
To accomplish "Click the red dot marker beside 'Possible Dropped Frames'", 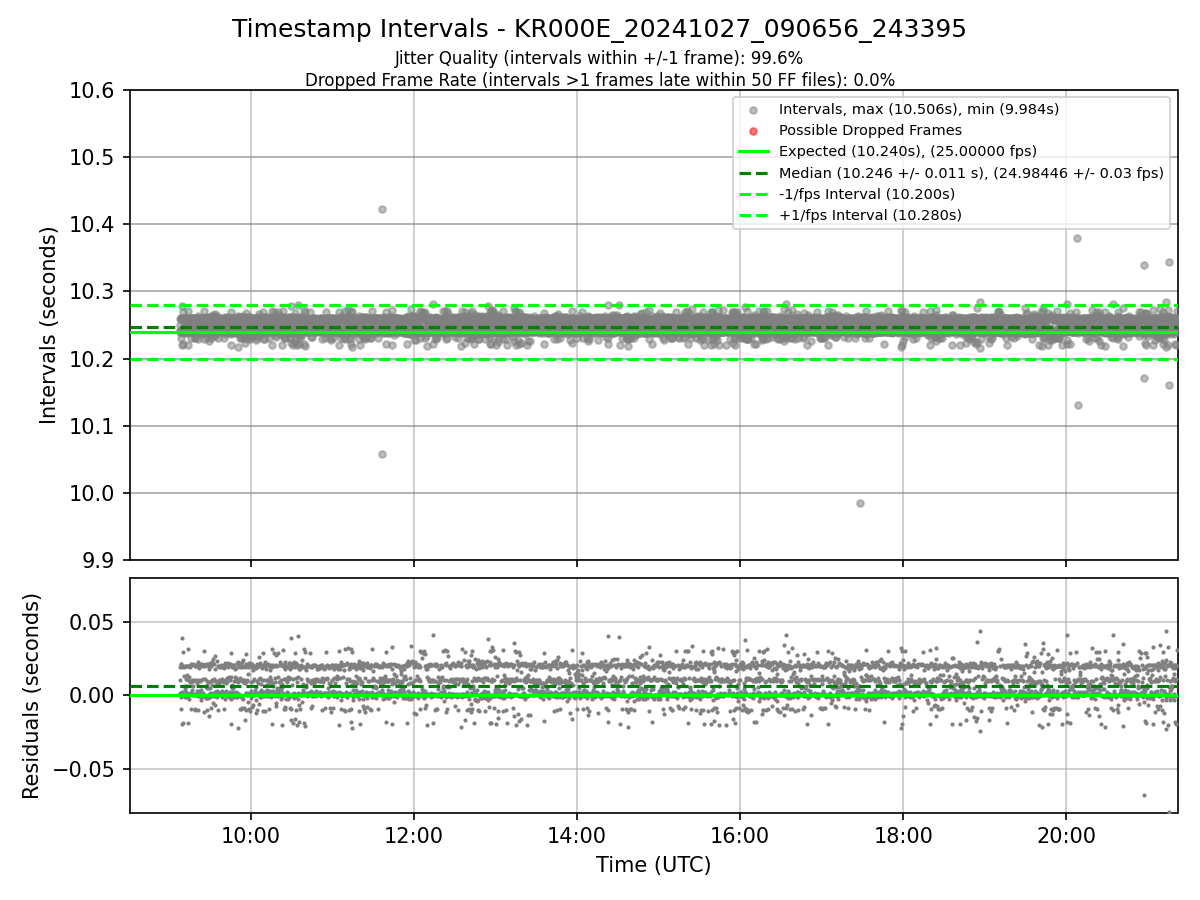I will (x=754, y=131).
